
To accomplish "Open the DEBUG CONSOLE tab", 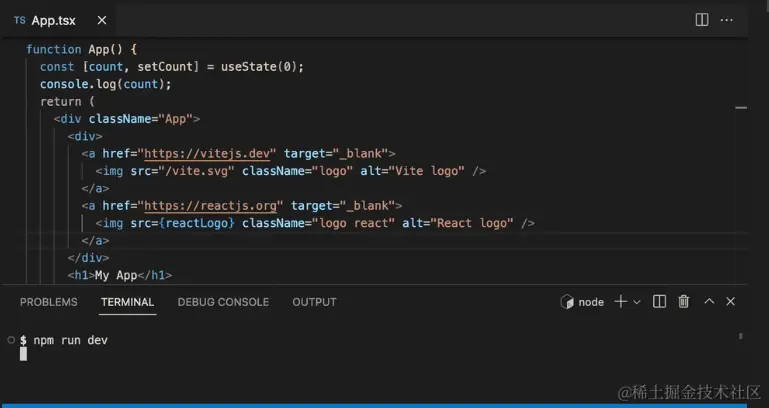I will pos(223,302).
